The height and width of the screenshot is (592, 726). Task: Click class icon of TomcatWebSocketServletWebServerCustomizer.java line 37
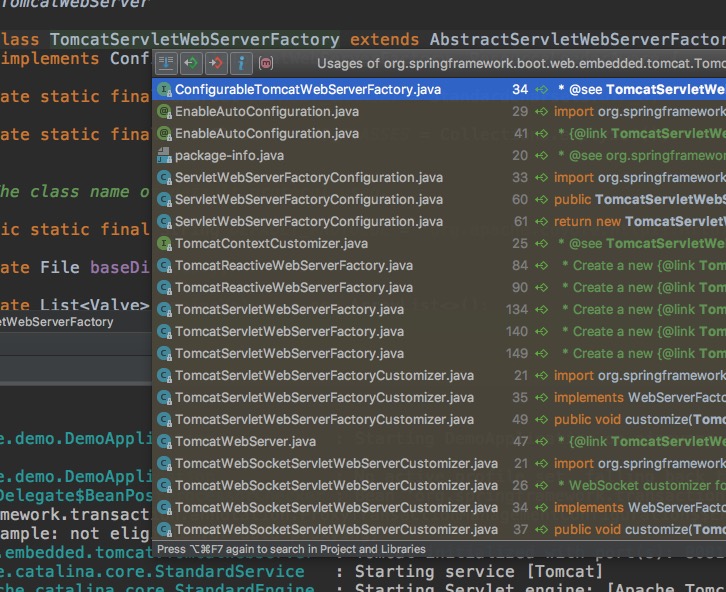[164, 530]
